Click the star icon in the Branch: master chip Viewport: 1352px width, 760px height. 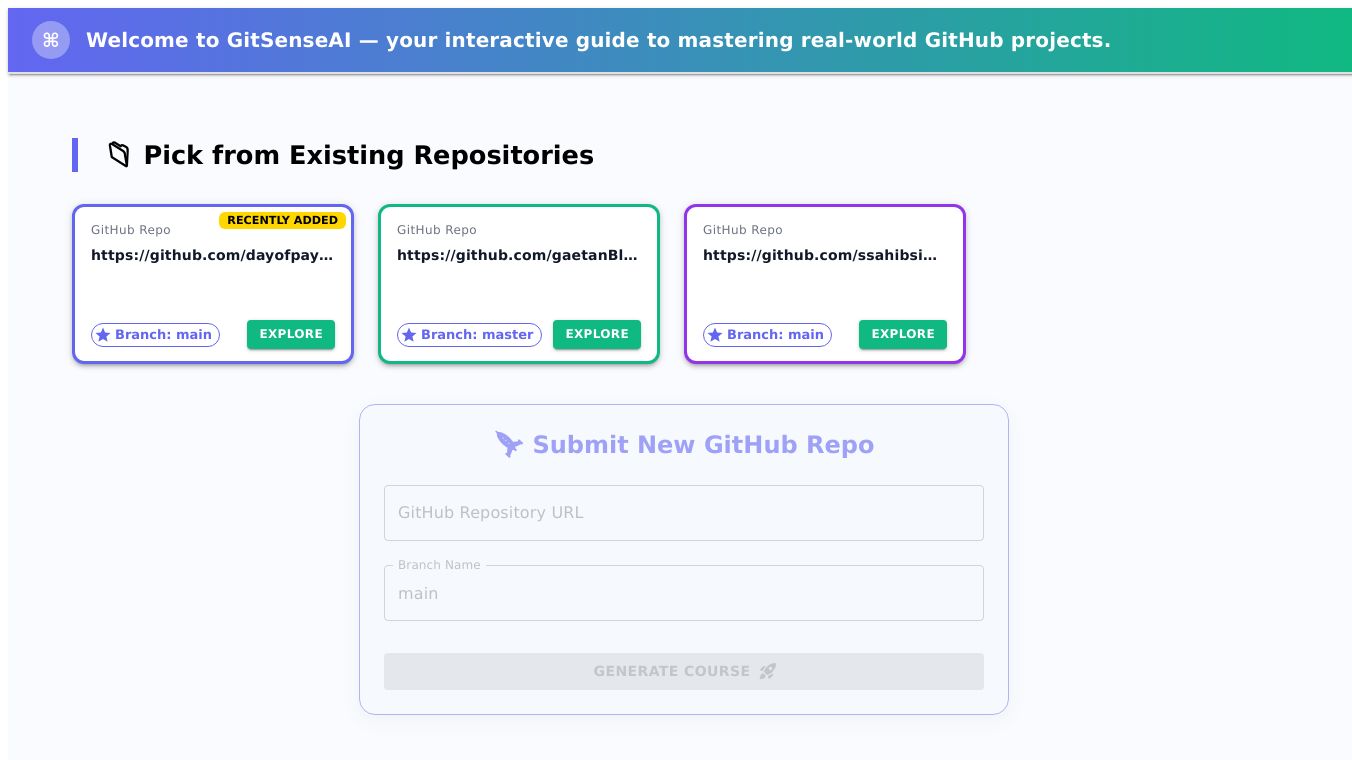(409, 335)
